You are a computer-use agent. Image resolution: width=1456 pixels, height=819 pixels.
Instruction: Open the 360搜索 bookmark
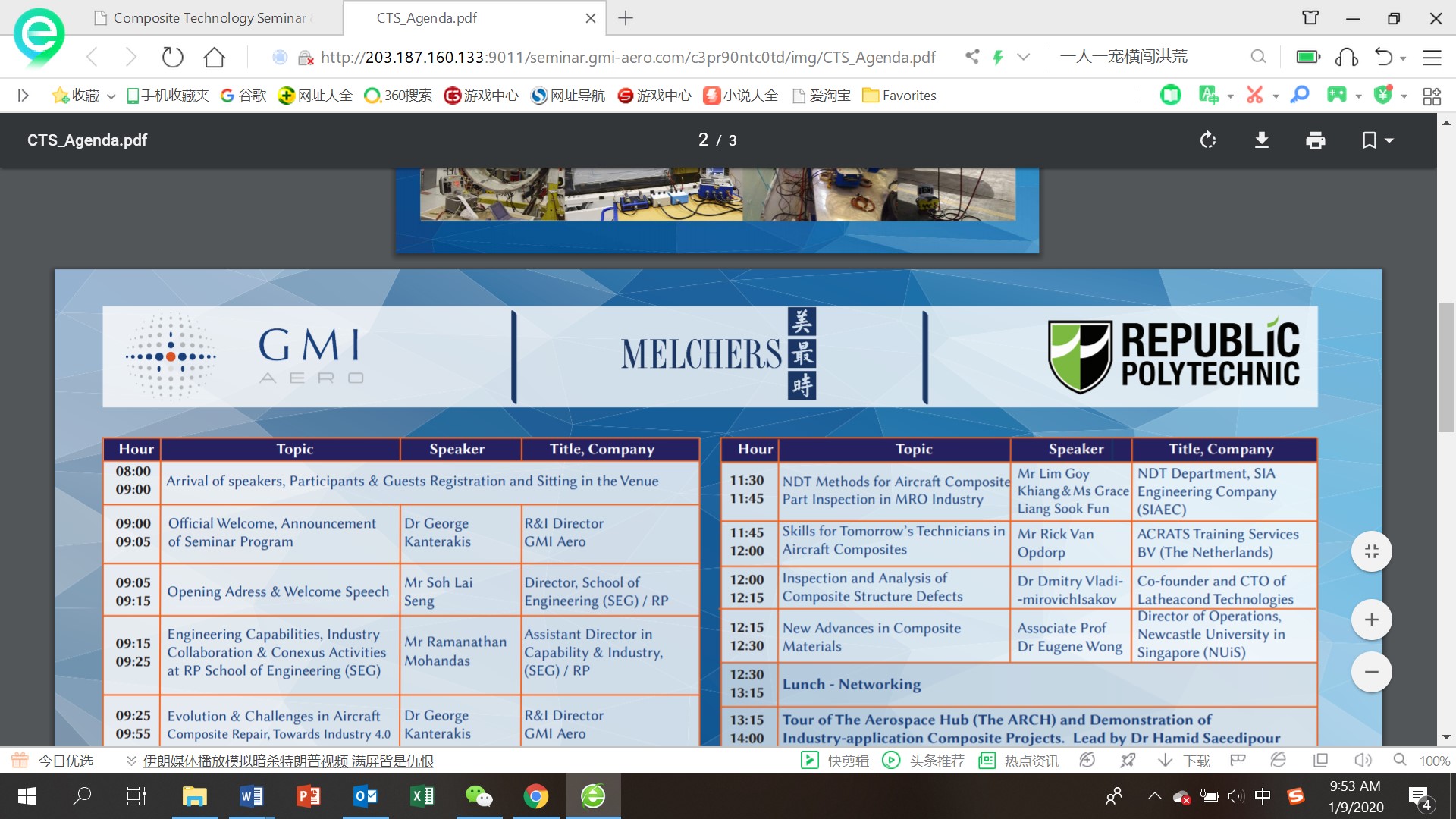pos(398,96)
